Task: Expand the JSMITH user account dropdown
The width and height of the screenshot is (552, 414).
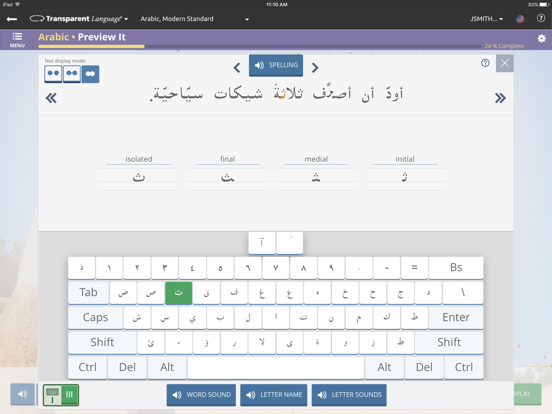Action: [487, 19]
